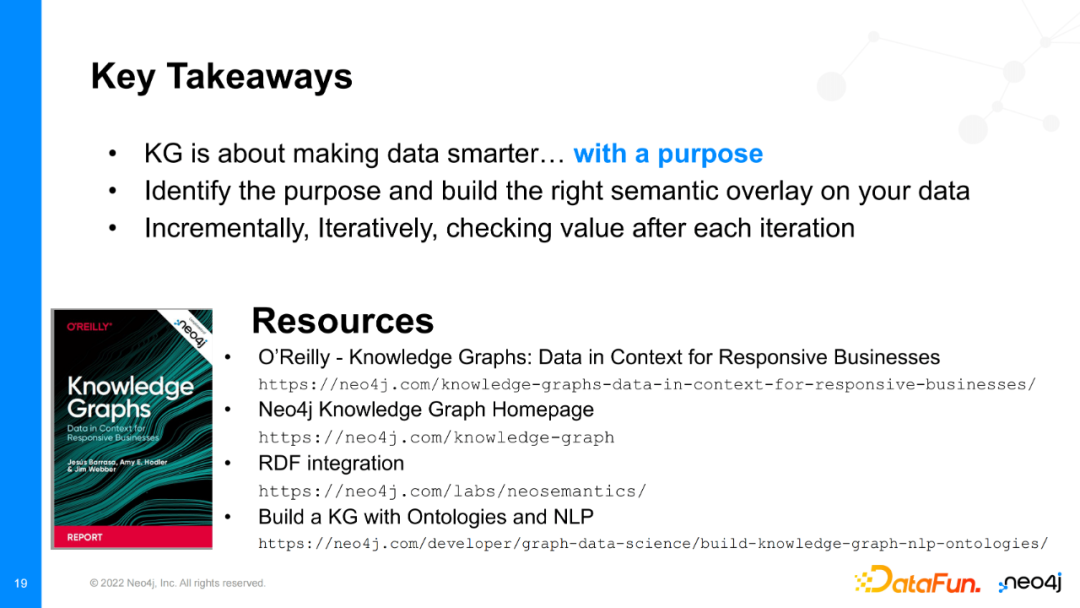
Task: Open the Knowledge Graphs book cover thumbnail
Action: (132, 428)
